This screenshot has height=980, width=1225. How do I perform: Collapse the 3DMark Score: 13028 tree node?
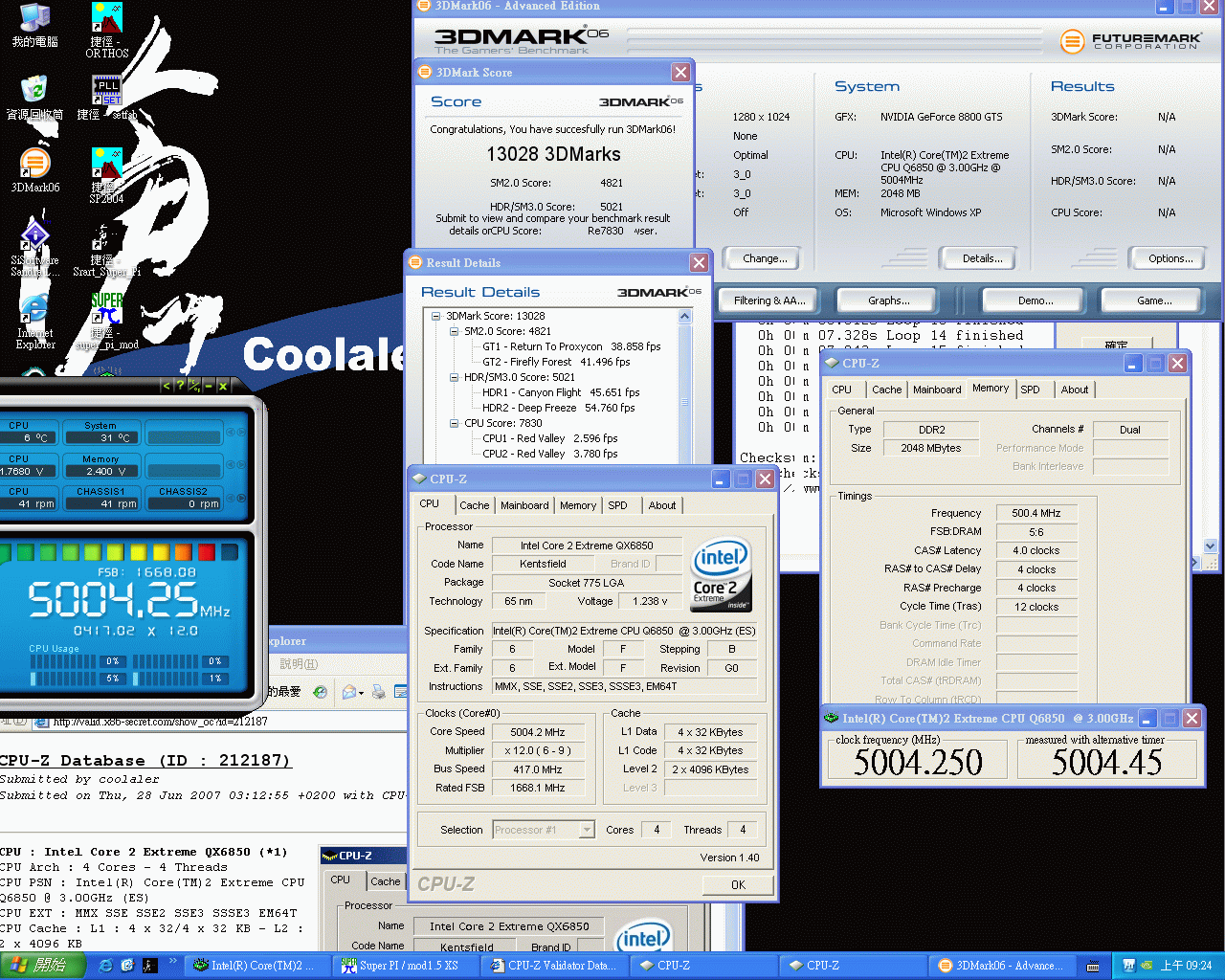click(x=436, y=316)
